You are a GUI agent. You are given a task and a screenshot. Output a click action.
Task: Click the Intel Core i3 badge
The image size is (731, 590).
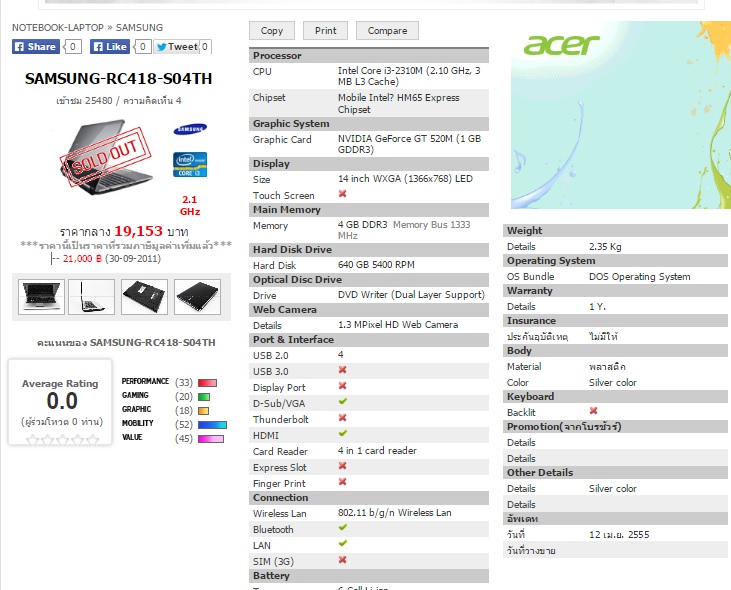(190, 165)
